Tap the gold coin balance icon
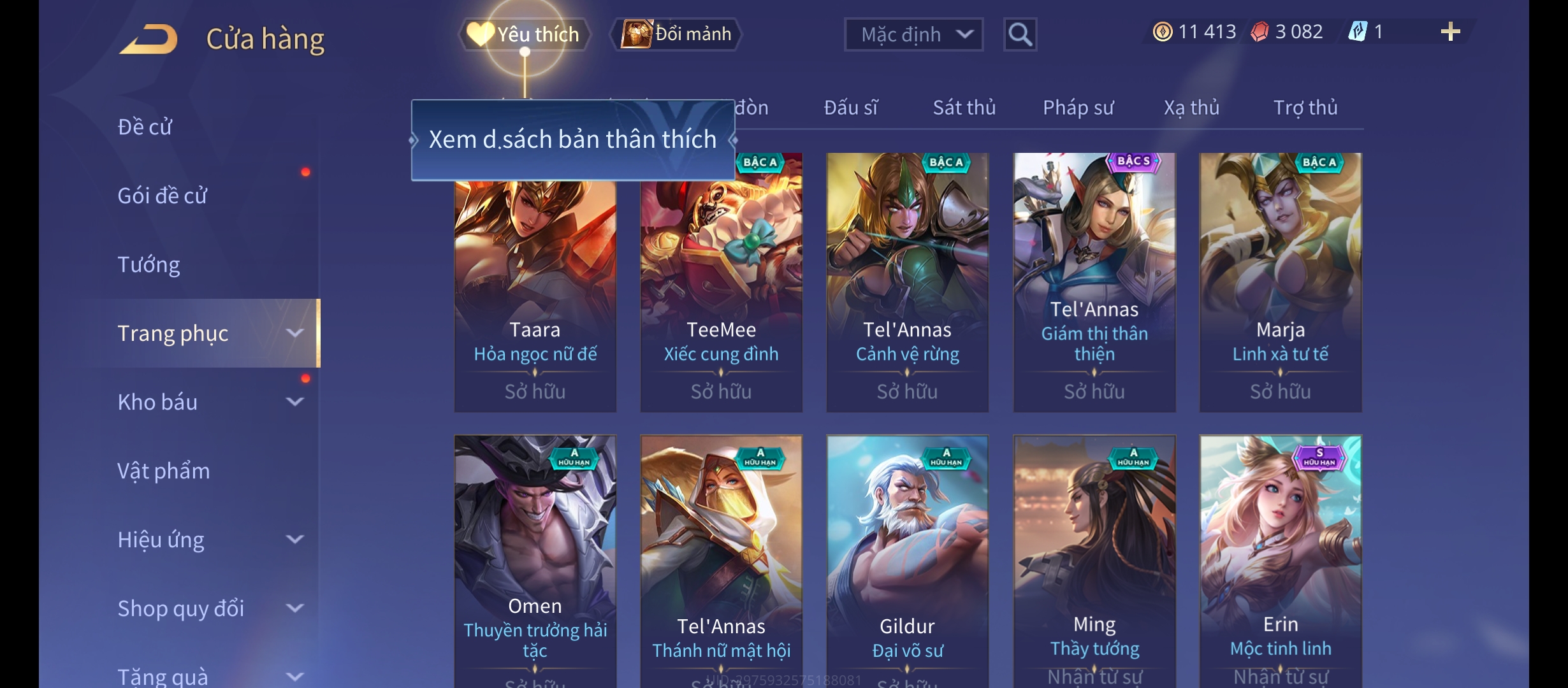Screen dimensions: 1568x688 click(x=1163, y=32)
